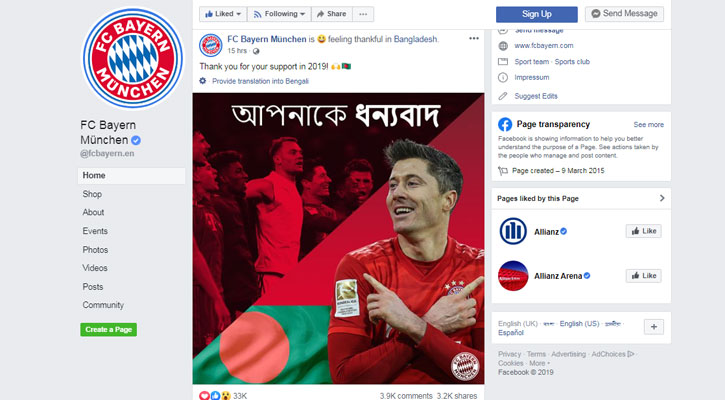Screen dimensions: 725x400
Task: Open the Following dropdown button
Action: coord(279,14)
